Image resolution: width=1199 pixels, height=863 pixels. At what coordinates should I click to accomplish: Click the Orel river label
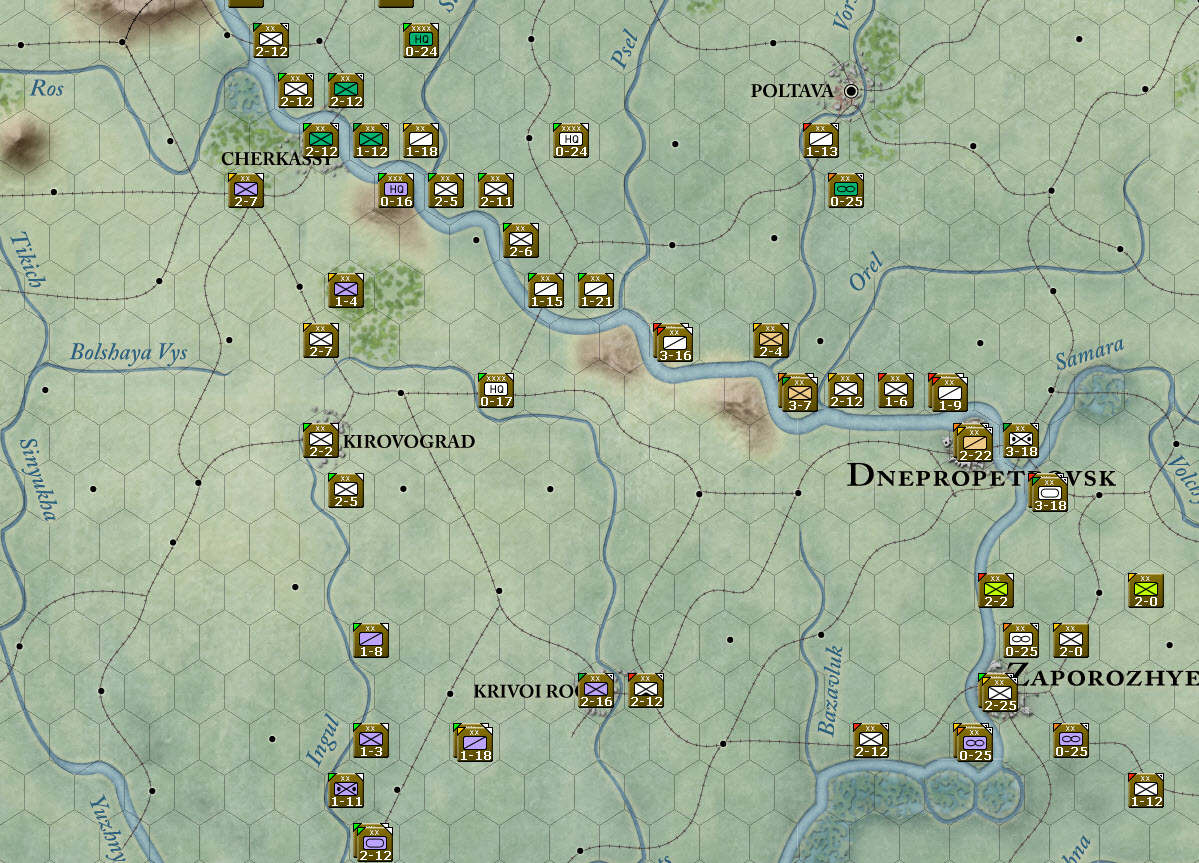coord(866,271)
